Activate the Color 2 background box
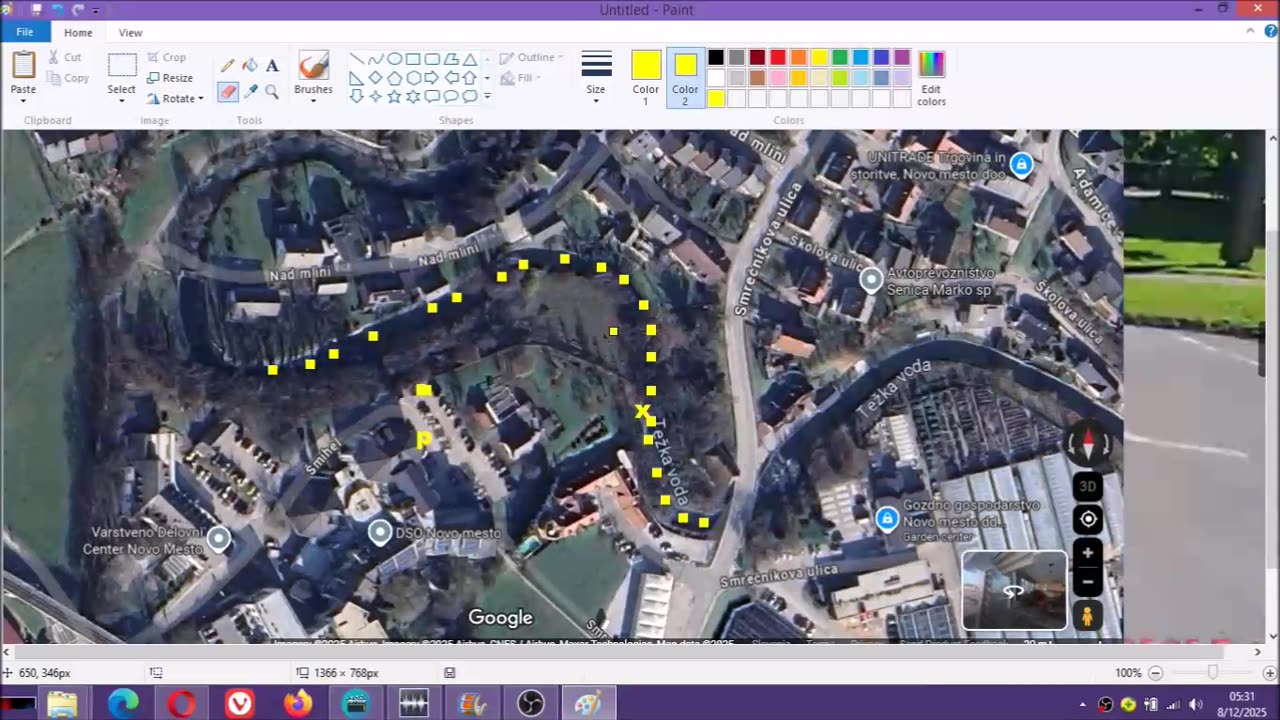Viewport: 1280px width, 720px height. click(685, 78)
